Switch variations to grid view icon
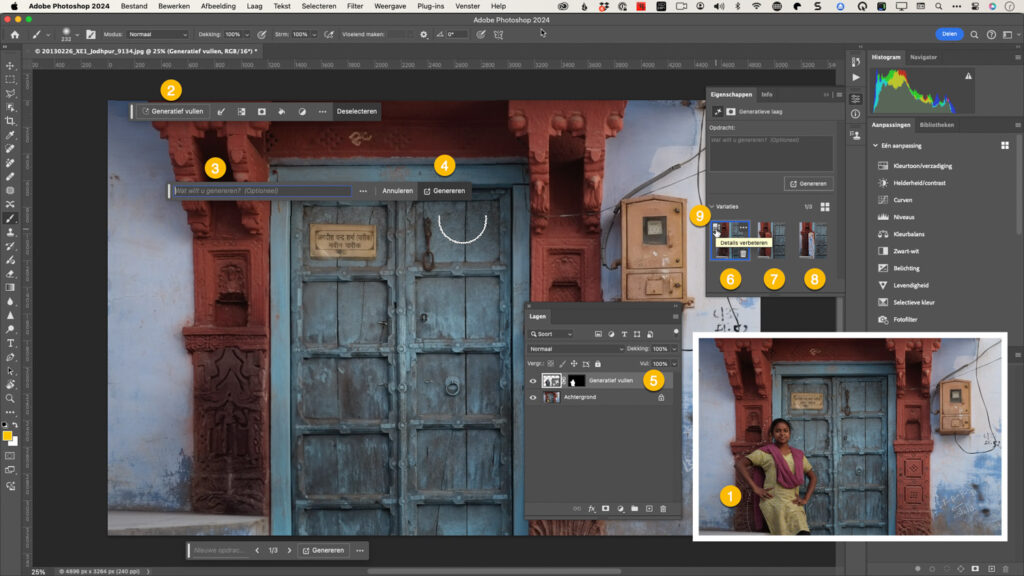Screen dimensions: 1024x576 click(825, 207)
